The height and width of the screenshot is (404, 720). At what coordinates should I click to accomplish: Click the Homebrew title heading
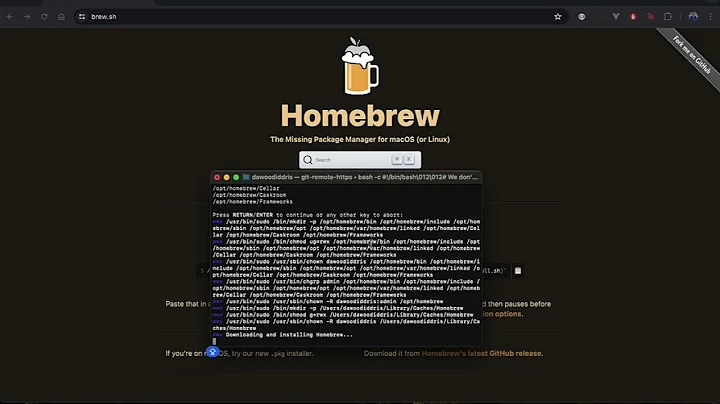(360, 115)
